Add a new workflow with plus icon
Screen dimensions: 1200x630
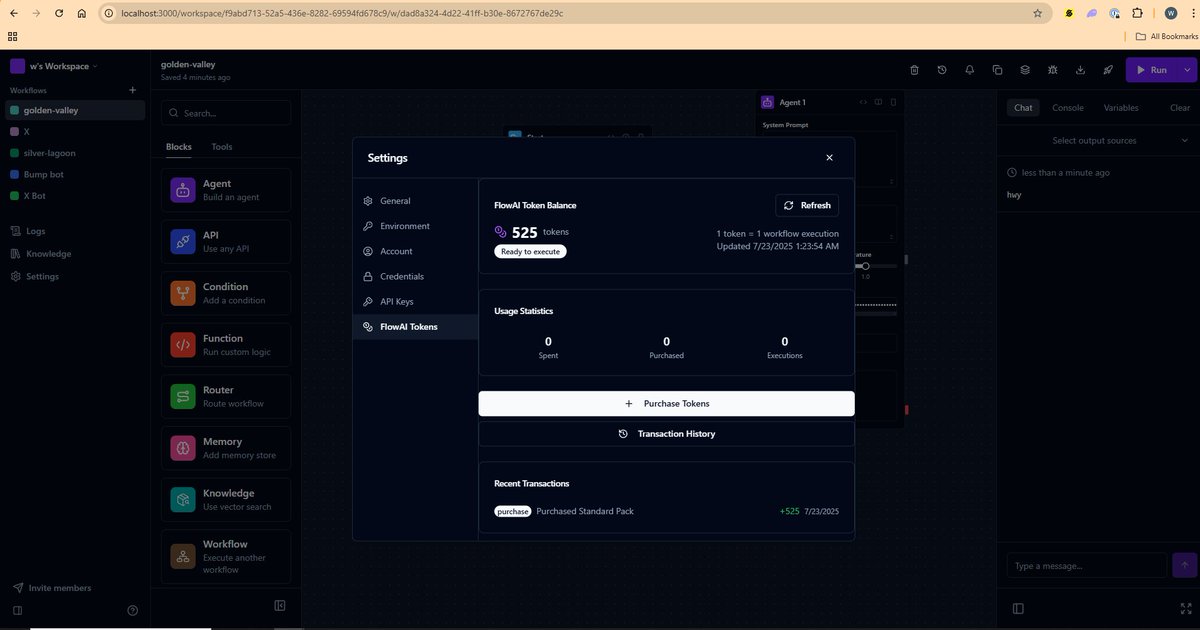(x=133, y=90)
